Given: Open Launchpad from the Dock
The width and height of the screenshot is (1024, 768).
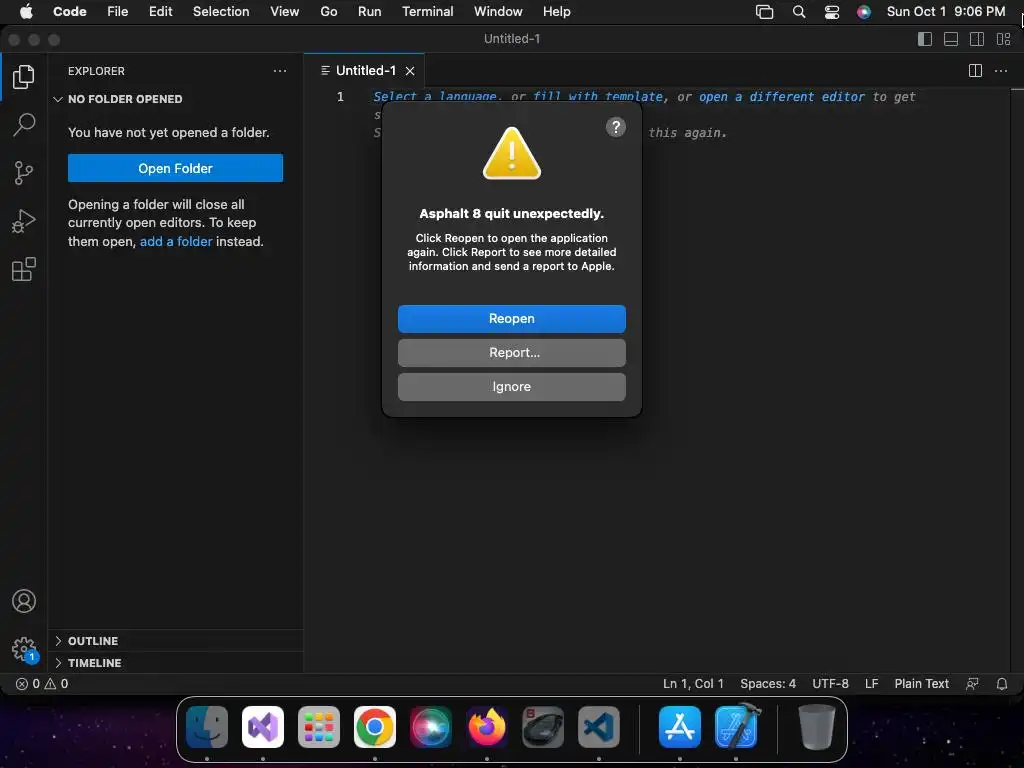Looking at the screenshot, I should point(319,727).
